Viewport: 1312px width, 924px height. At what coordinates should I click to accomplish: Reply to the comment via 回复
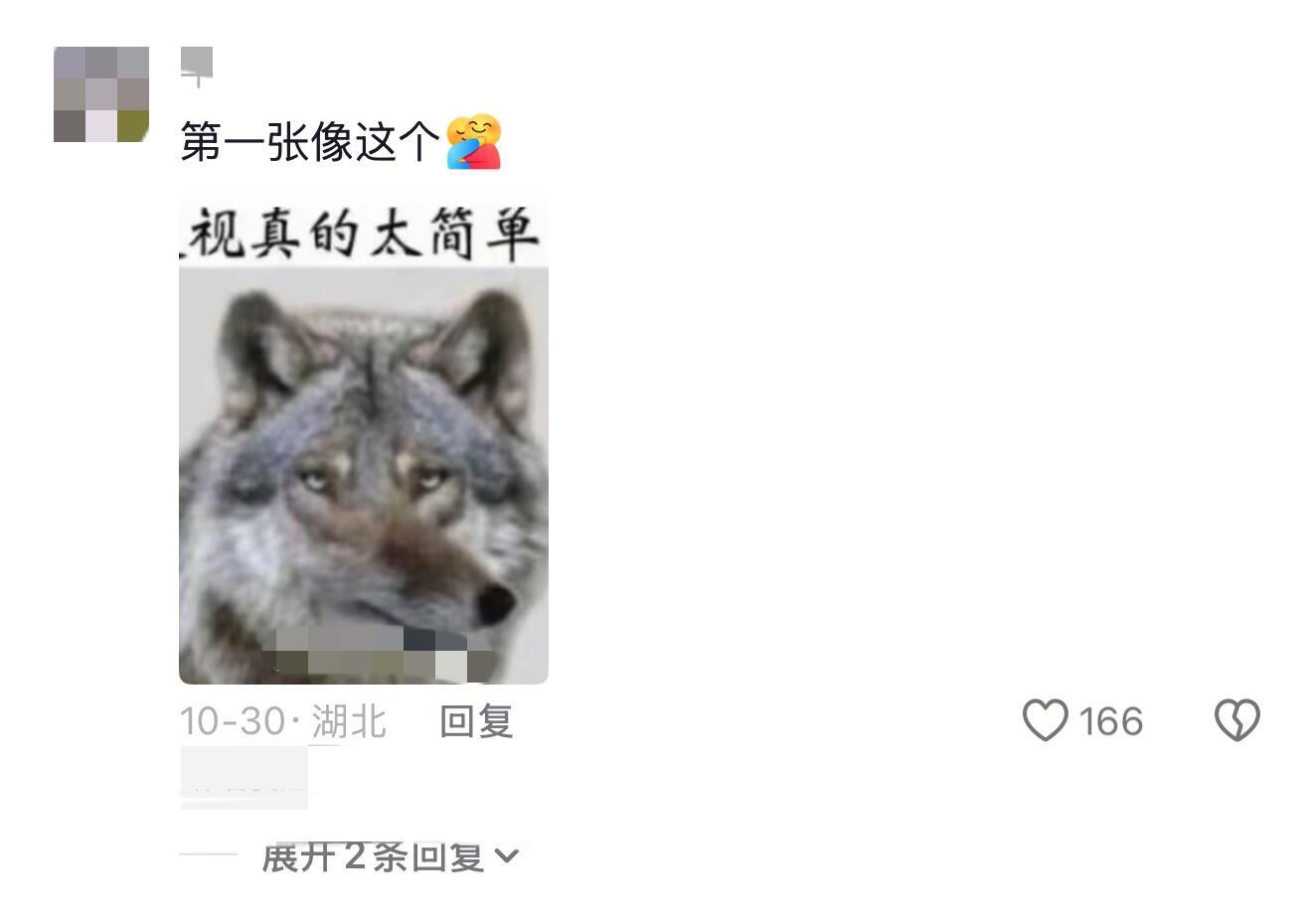pyautogui.click(x=476, y=721)
